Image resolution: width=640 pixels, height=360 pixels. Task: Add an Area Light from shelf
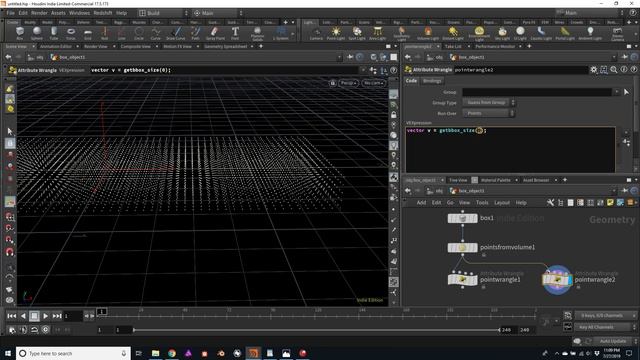tap(378, 33)
